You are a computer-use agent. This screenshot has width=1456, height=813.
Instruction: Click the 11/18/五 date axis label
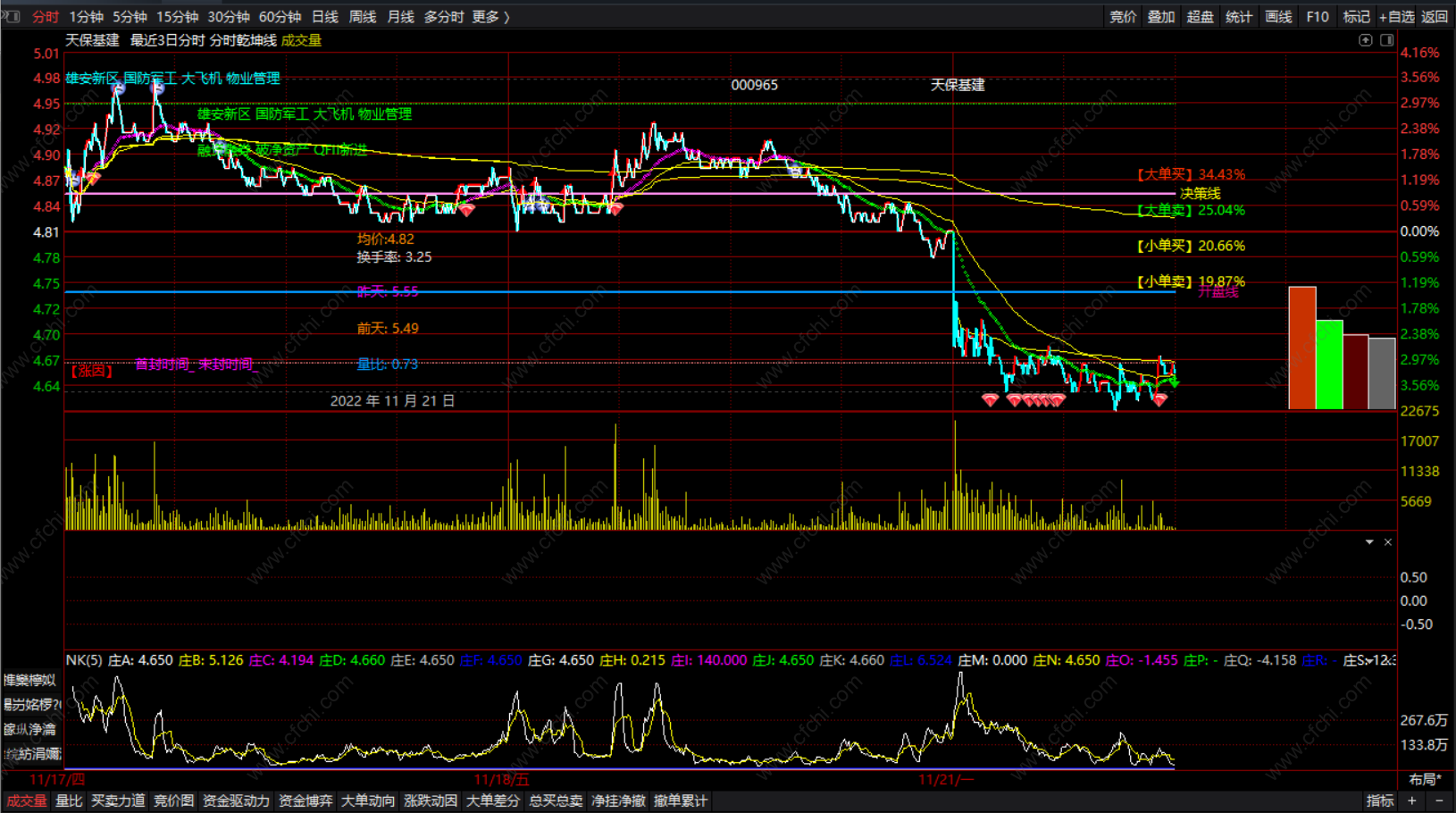[501, 780]
